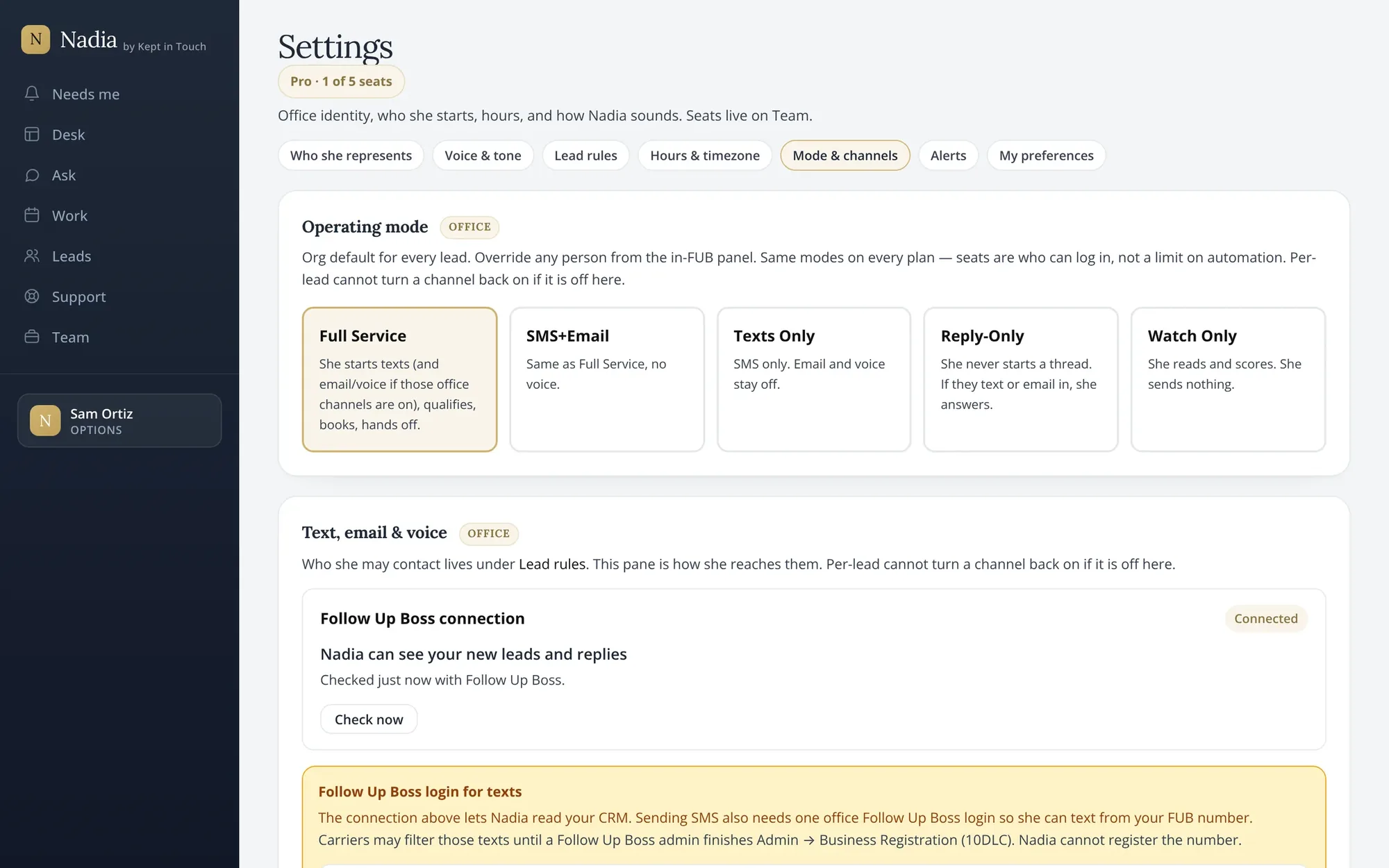Choose the Reply-Only mode card
This screenshot has height=868, width=1389.
[1021, 379]
